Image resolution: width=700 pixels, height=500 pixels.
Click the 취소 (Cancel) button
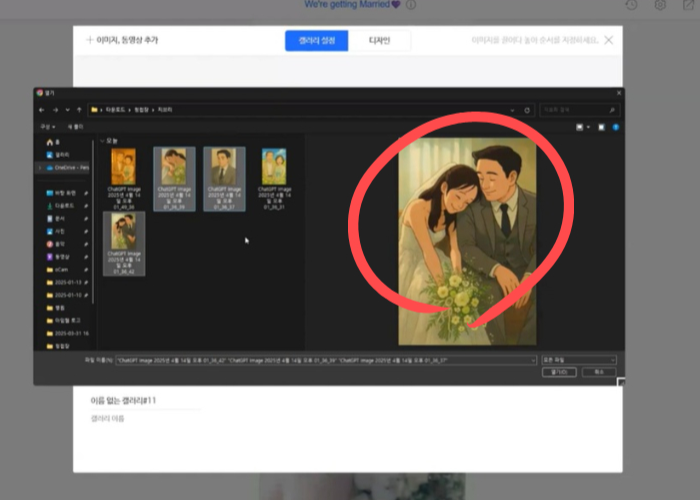(598, 372)
